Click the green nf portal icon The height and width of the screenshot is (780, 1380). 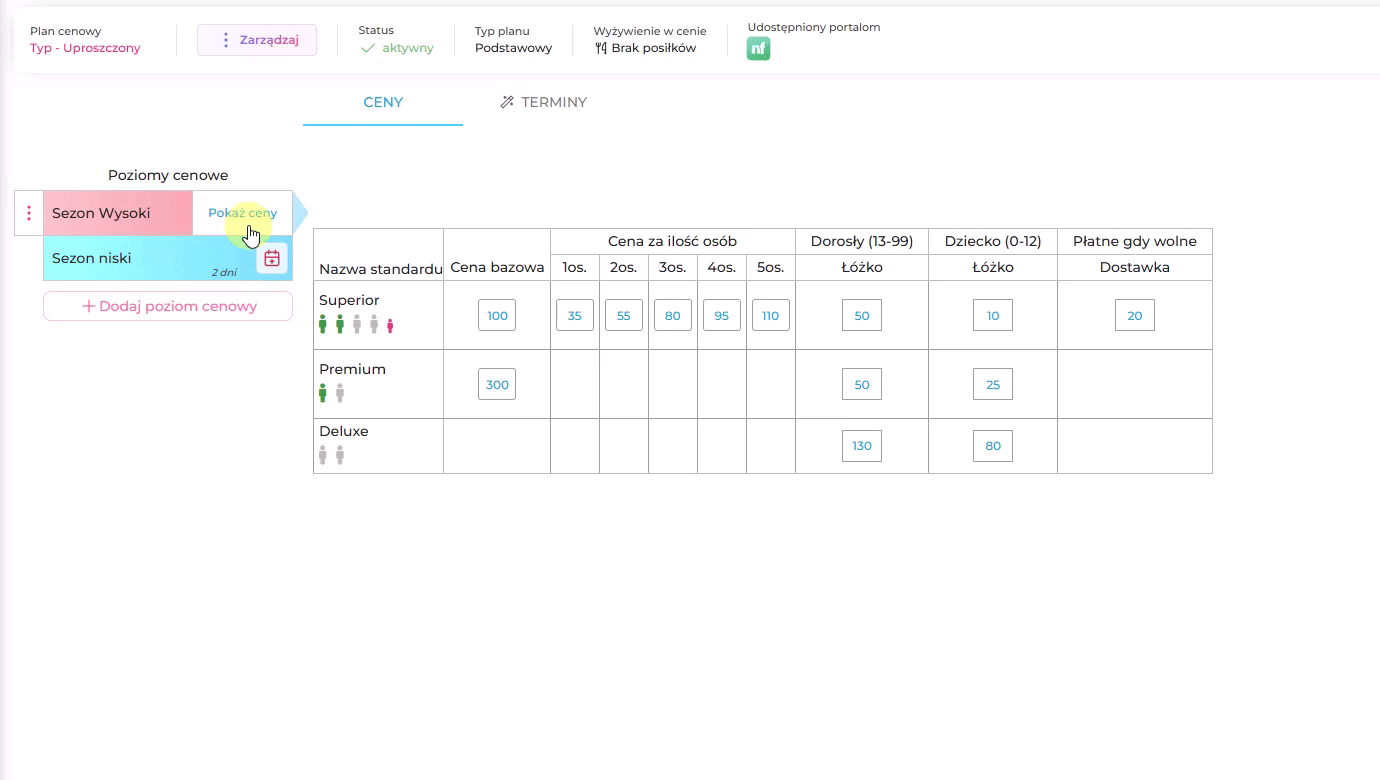[758, 48]
